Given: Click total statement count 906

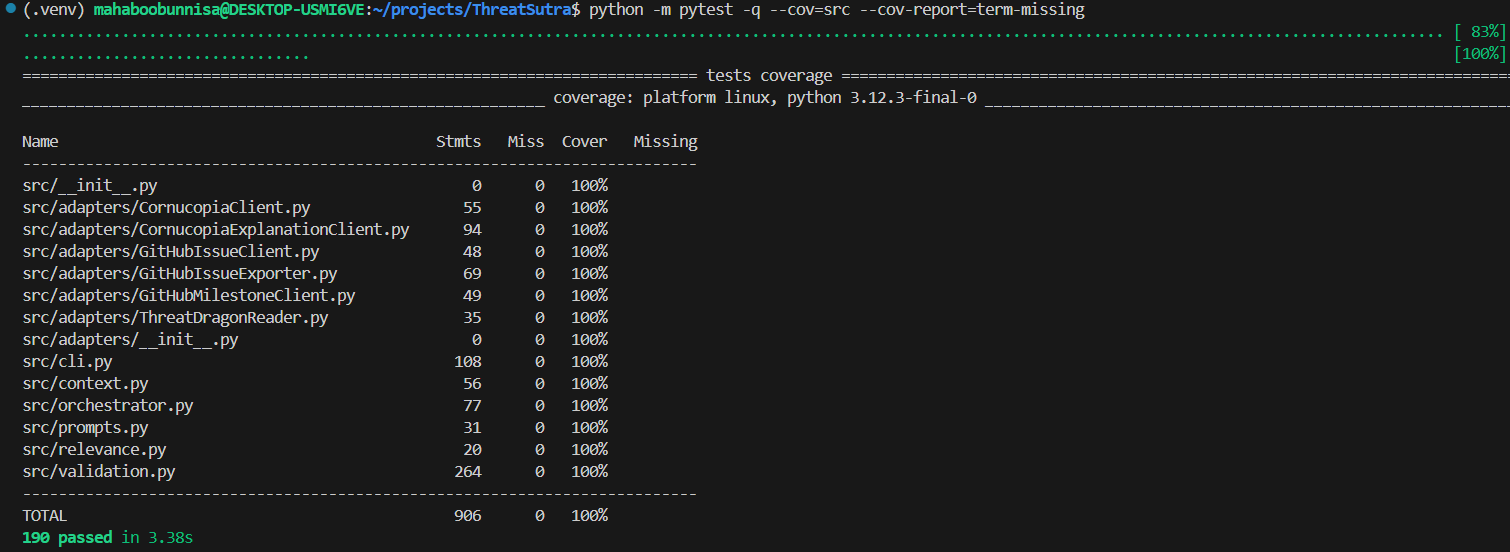Looking at the screenshot, I should pyautogui.click(x=468, y=516).
